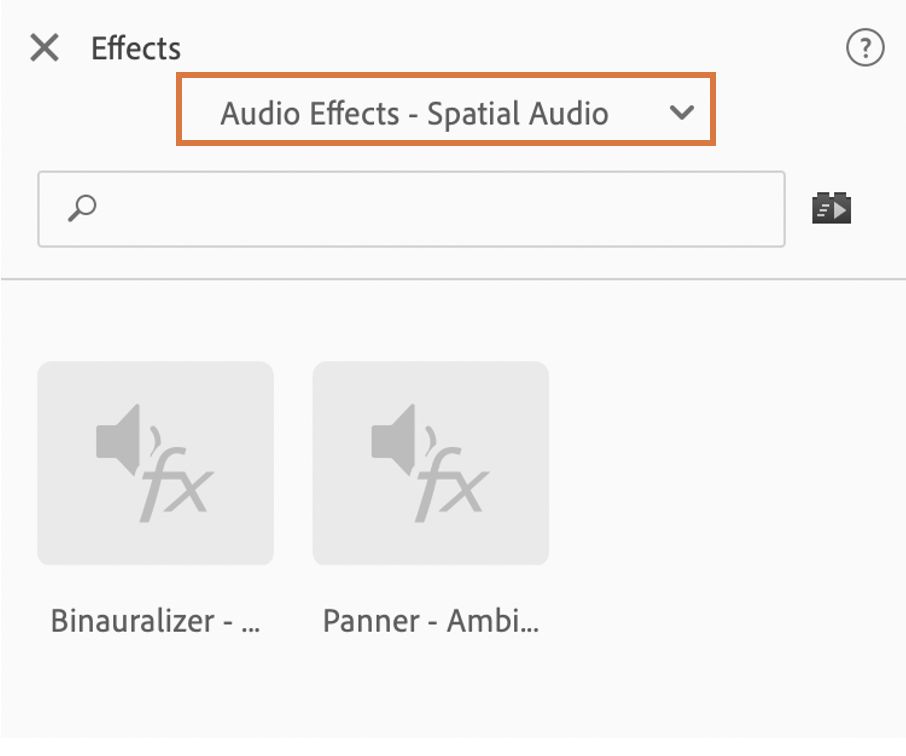Select the Panner effect thumbnail
The height and width of the screenshot is (756, 906).
(430, 463)
